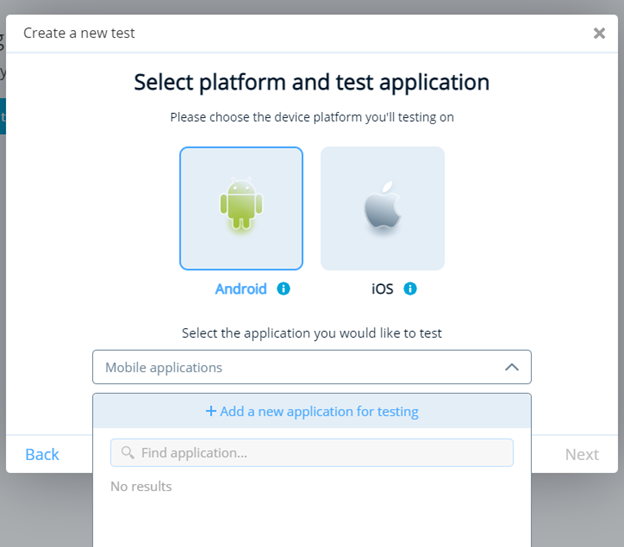Screen dimensions: 624x547
Task: Click Add a new application for testing
Action: point(319,411)
